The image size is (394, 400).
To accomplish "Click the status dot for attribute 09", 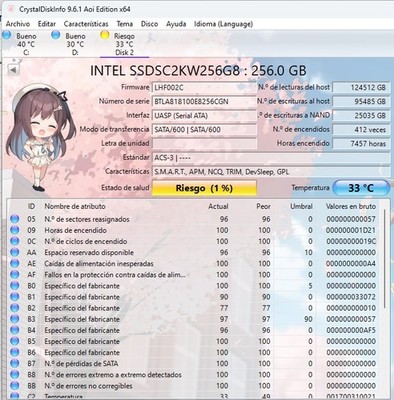I will pyautogui.click(x=14, y=230).
